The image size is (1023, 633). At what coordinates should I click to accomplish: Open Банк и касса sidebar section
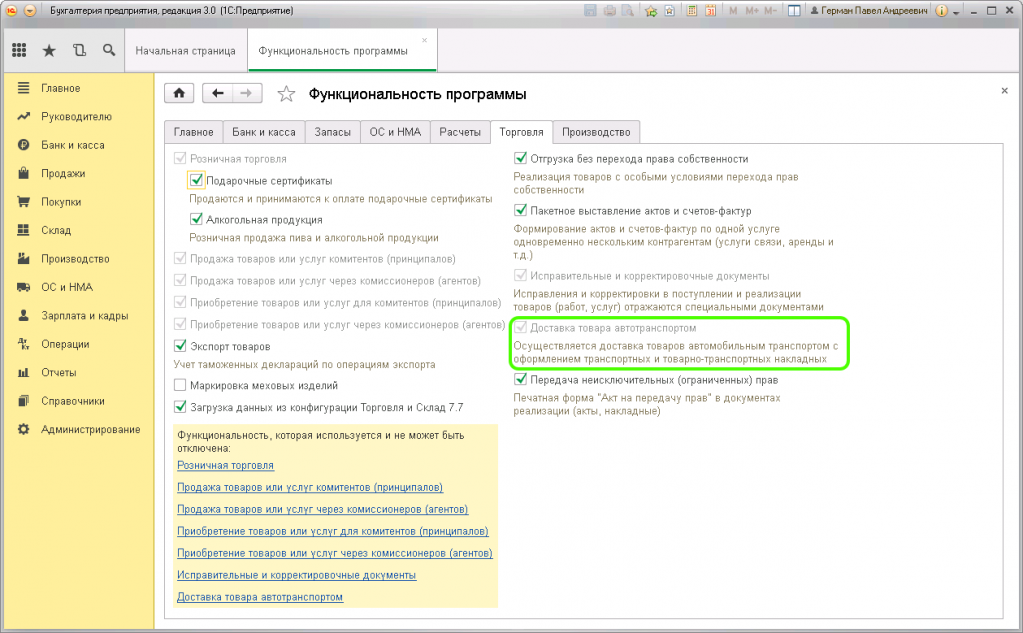[72, 145]
